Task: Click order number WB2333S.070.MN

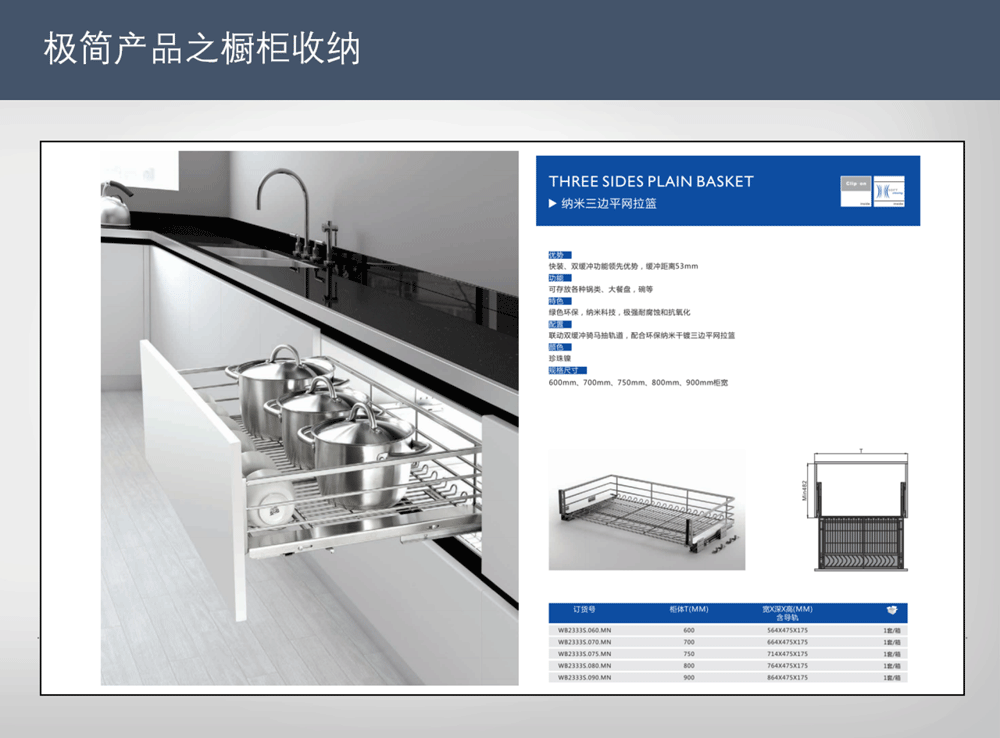Action: point(584,642)
